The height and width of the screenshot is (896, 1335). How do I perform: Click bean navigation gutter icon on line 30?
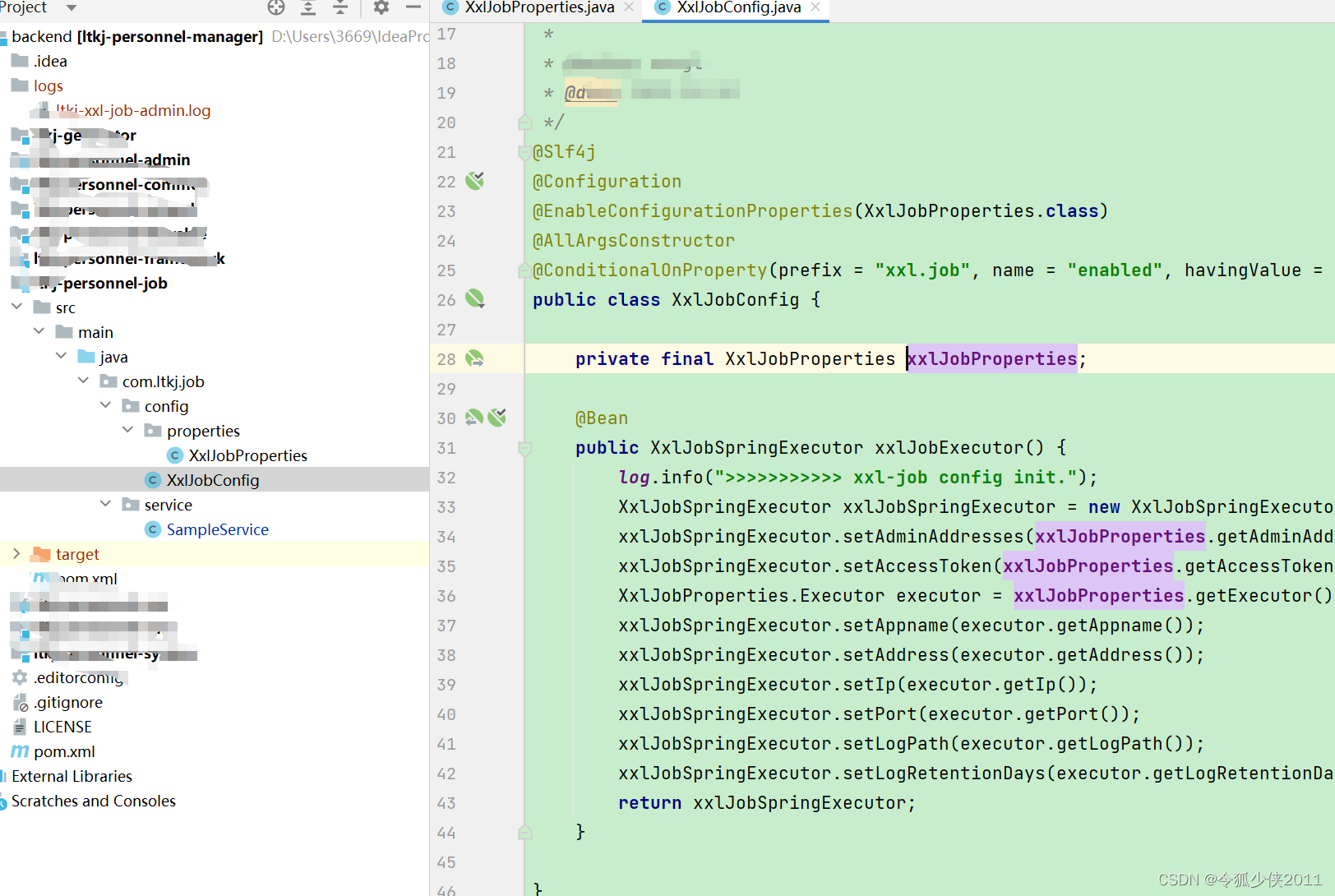(474, 418)
